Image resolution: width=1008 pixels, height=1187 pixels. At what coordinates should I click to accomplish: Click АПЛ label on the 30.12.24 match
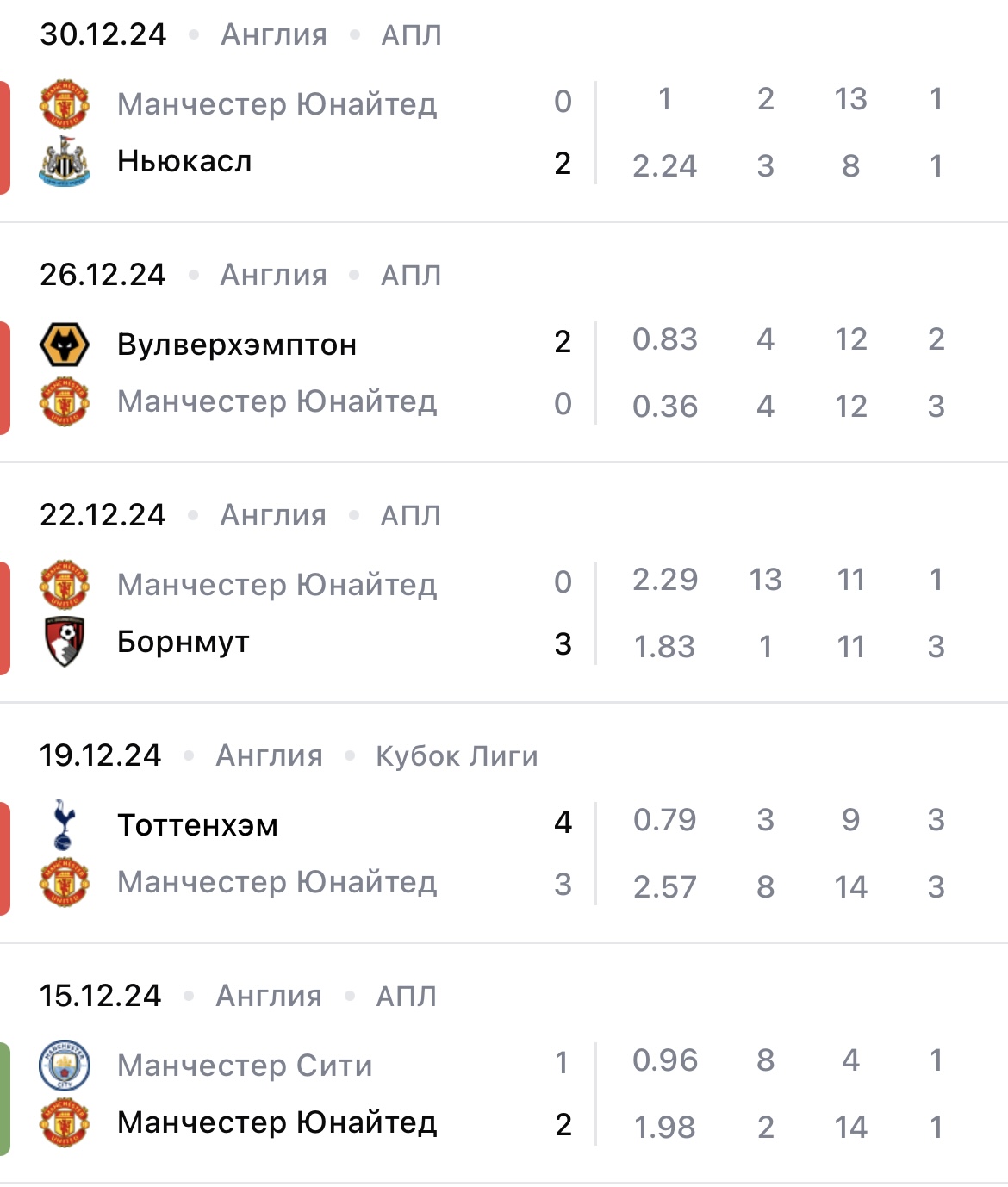point(412,35)
